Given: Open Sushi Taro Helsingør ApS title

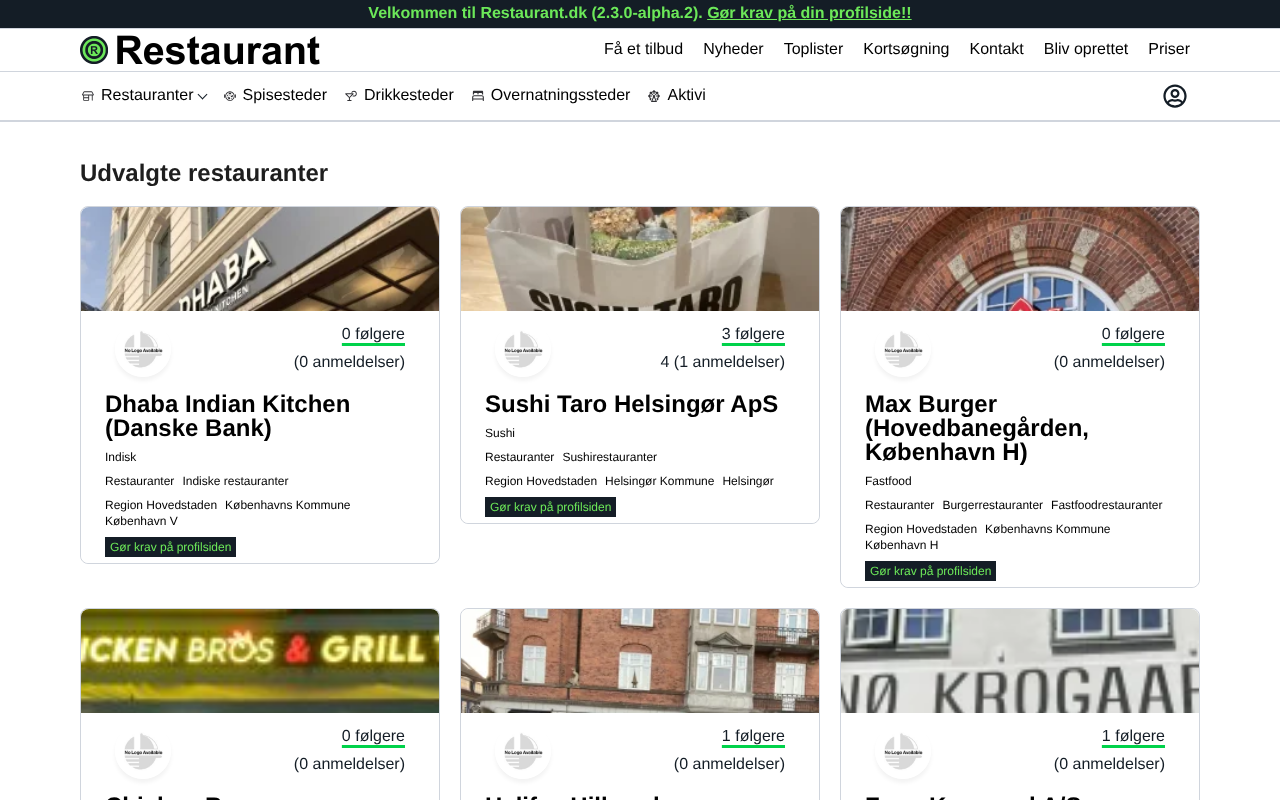Looking at the screenshot, I should point(631,404).
